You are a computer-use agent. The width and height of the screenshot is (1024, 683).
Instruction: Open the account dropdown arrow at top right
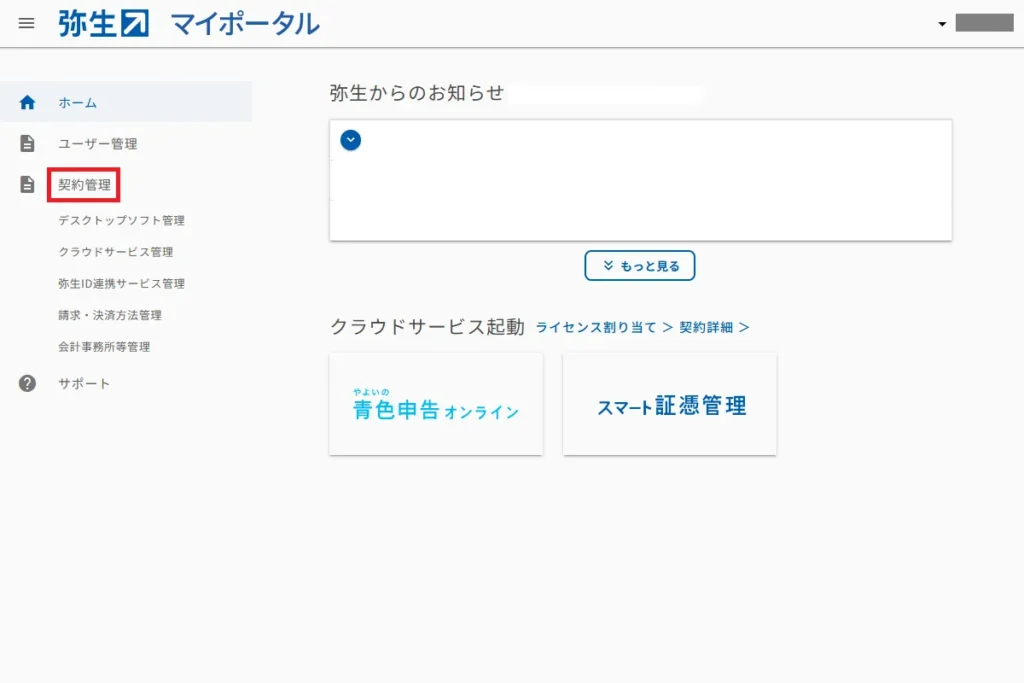942,24
